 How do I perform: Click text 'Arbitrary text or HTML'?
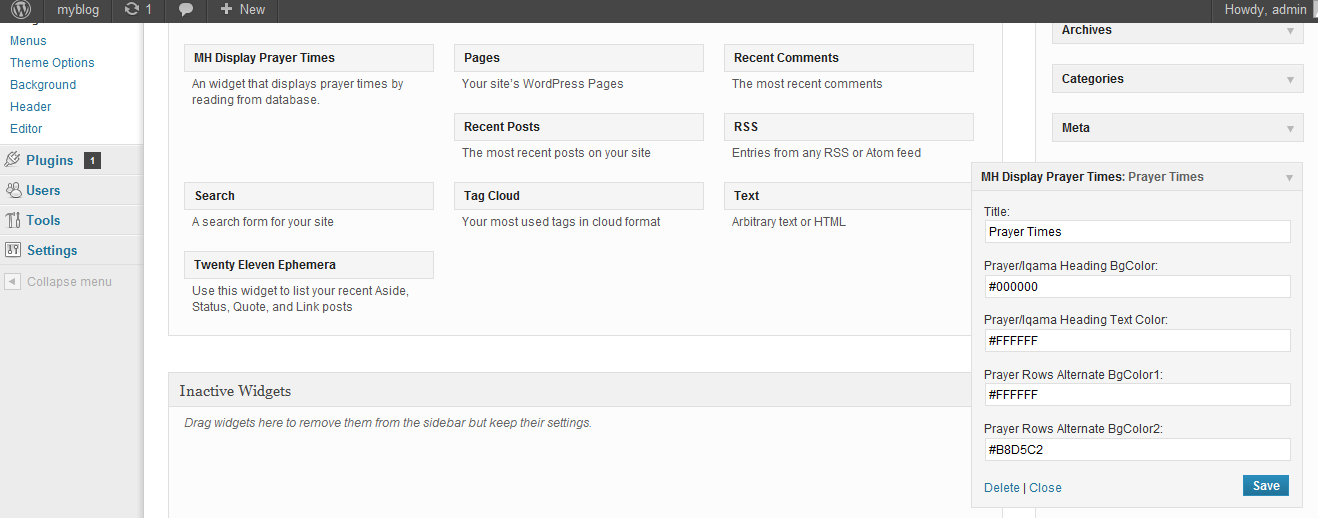pyautogui.click(x=789, y=222)
